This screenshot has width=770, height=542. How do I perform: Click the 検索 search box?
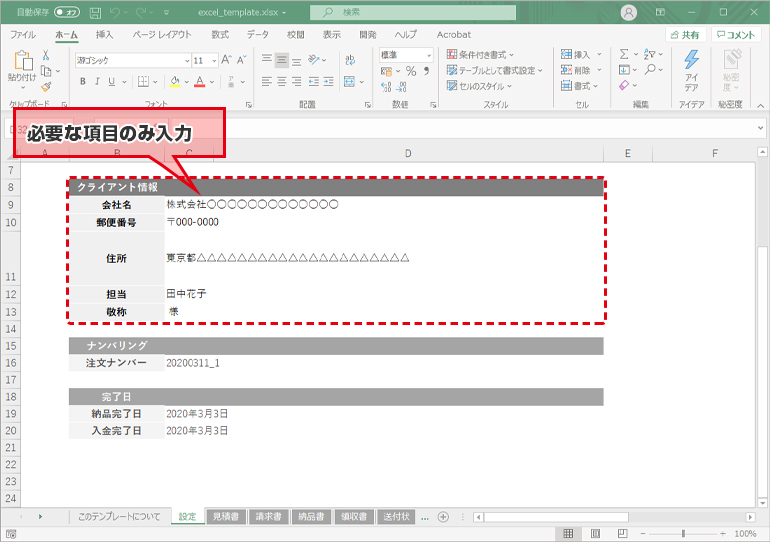tap(412, 12)
